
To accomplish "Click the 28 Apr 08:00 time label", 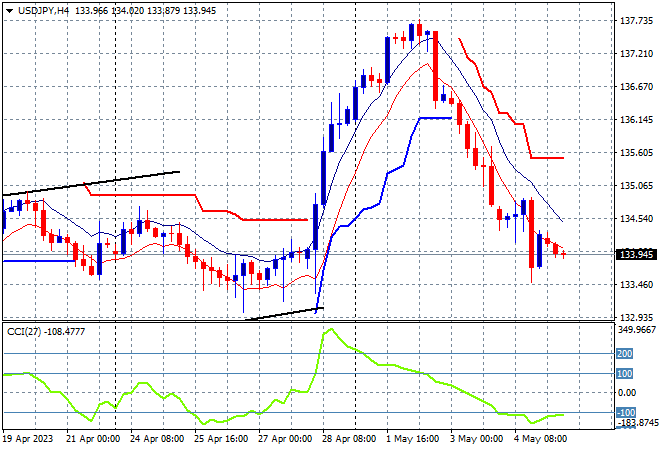I will coord(349,439).
